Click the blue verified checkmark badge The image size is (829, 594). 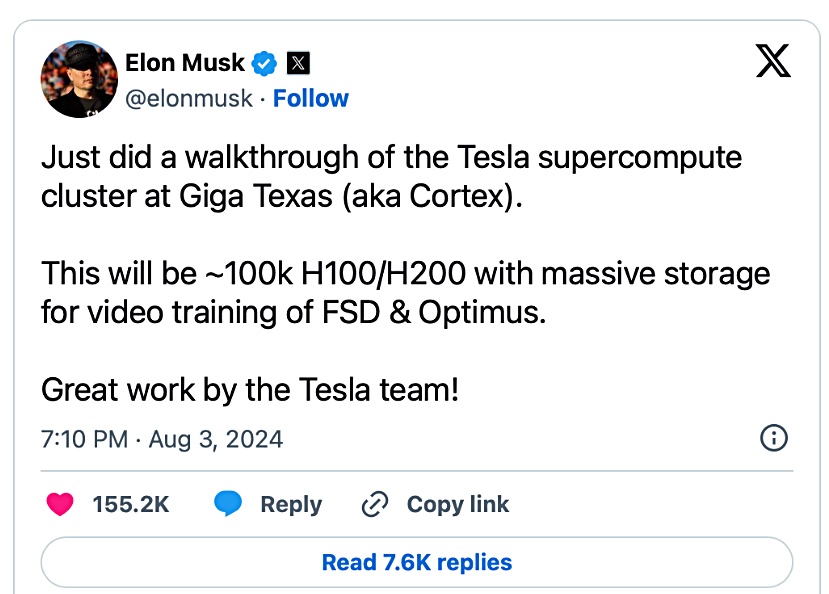264,63
